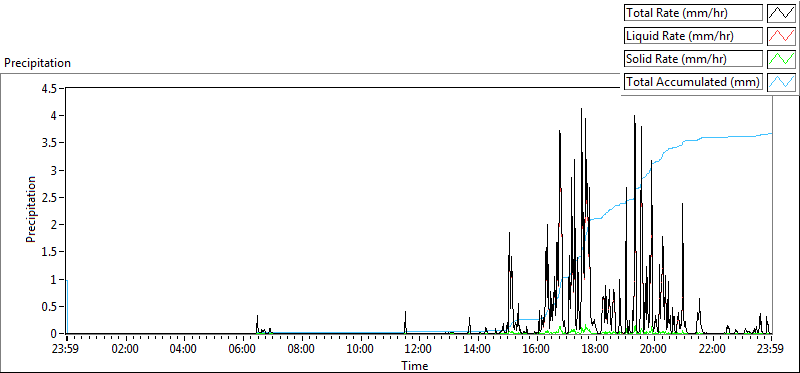Click the first 23:59 marker at axis start

click(66, 350)
